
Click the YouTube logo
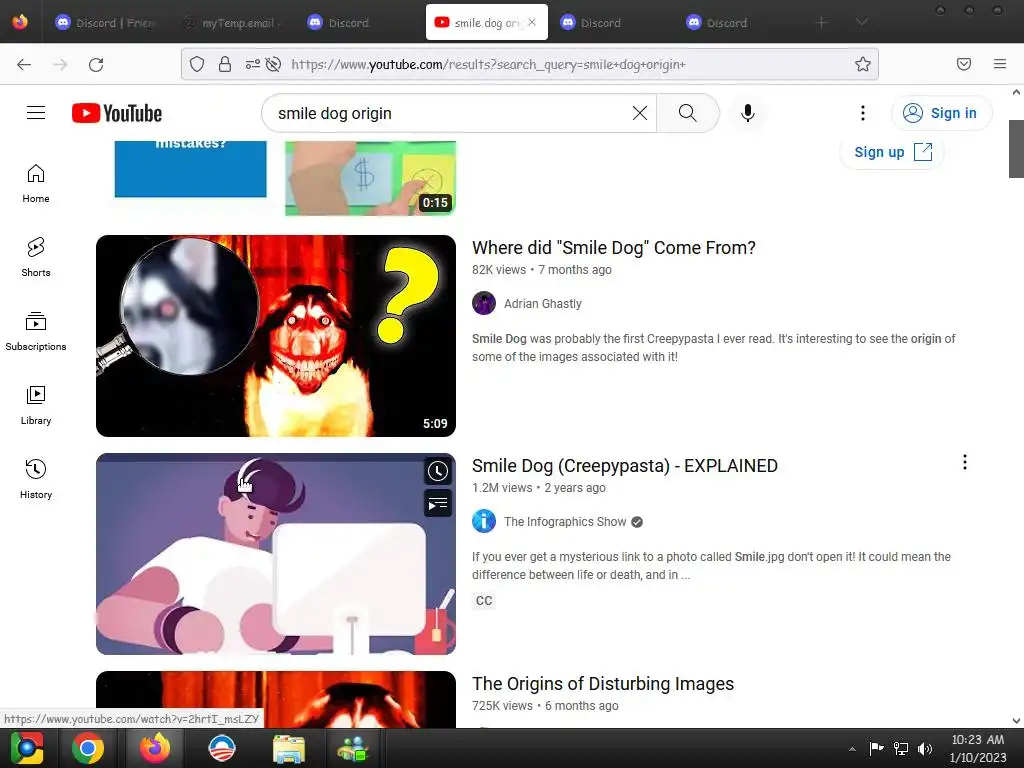point(117,113)
